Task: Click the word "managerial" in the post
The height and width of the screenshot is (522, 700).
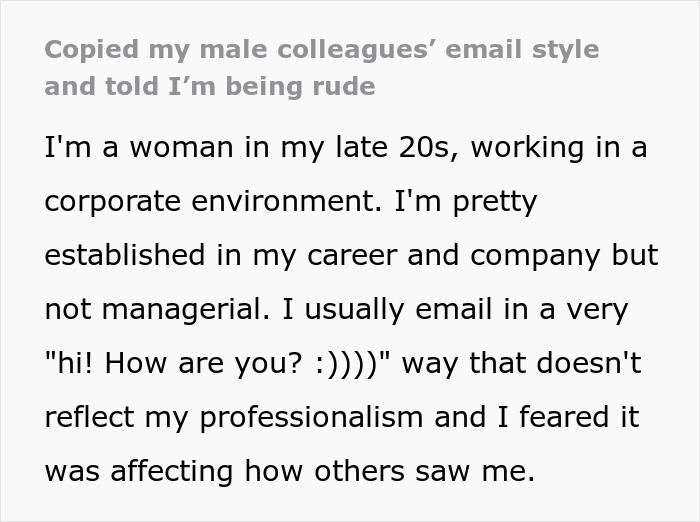Action: [x=190, y=310]
